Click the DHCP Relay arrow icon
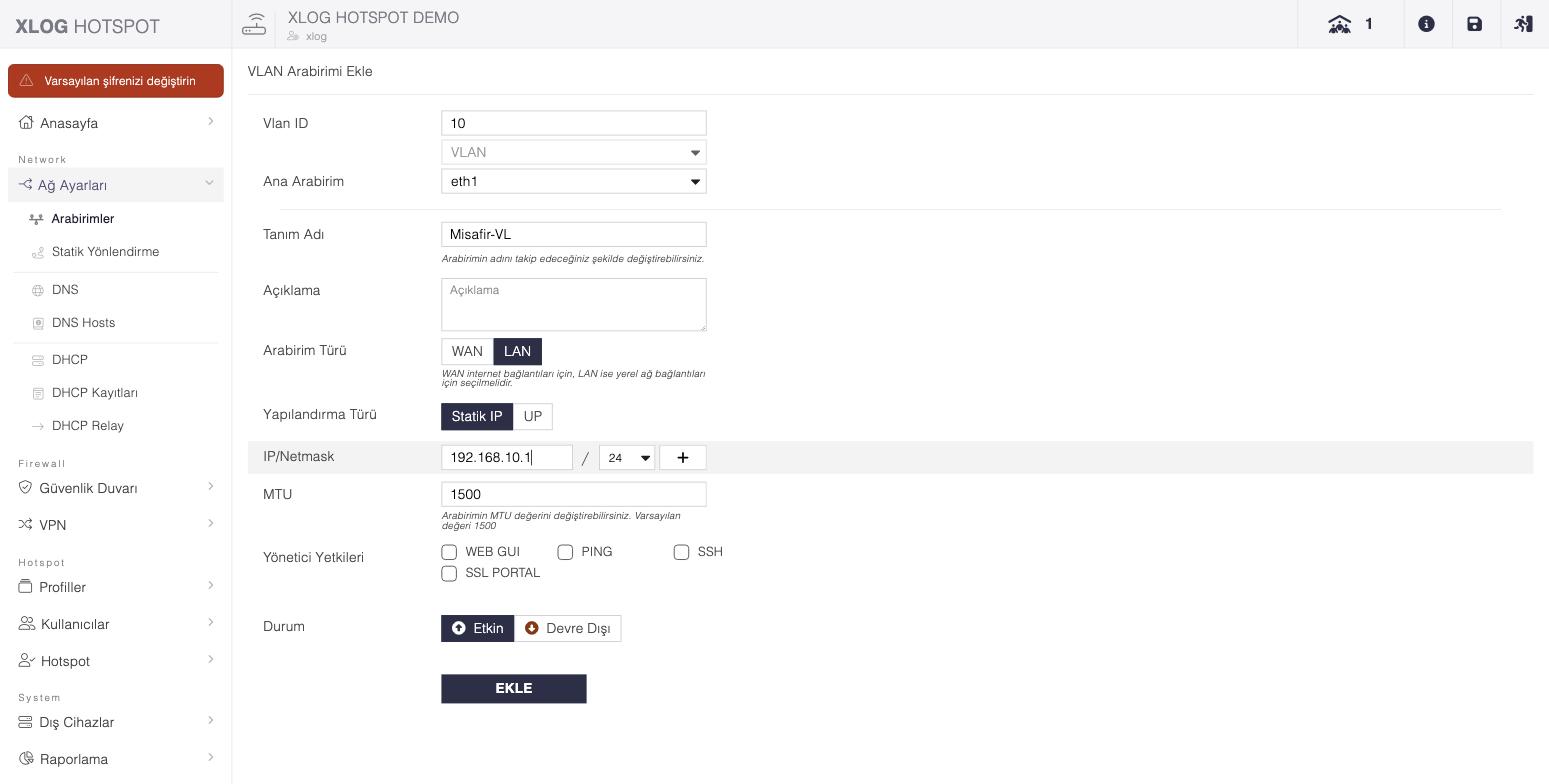The image size is (1549, 784). pyautogui.click(x=38, y=426)
